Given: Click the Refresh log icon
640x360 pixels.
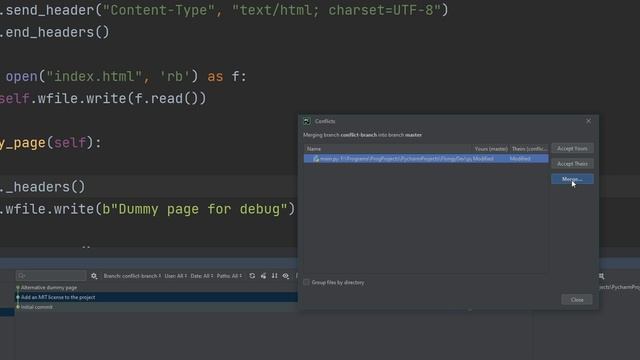Looking at the screenshot, I should click(252, 276).
